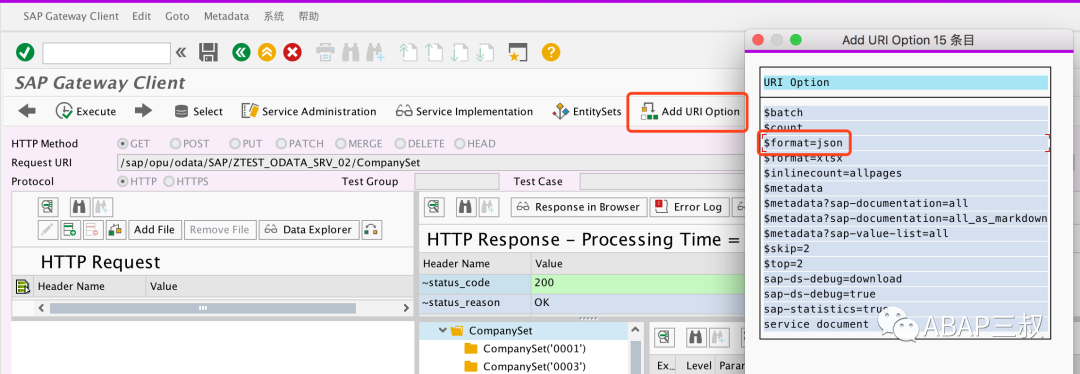Open Service Implementation

[464, 111]
